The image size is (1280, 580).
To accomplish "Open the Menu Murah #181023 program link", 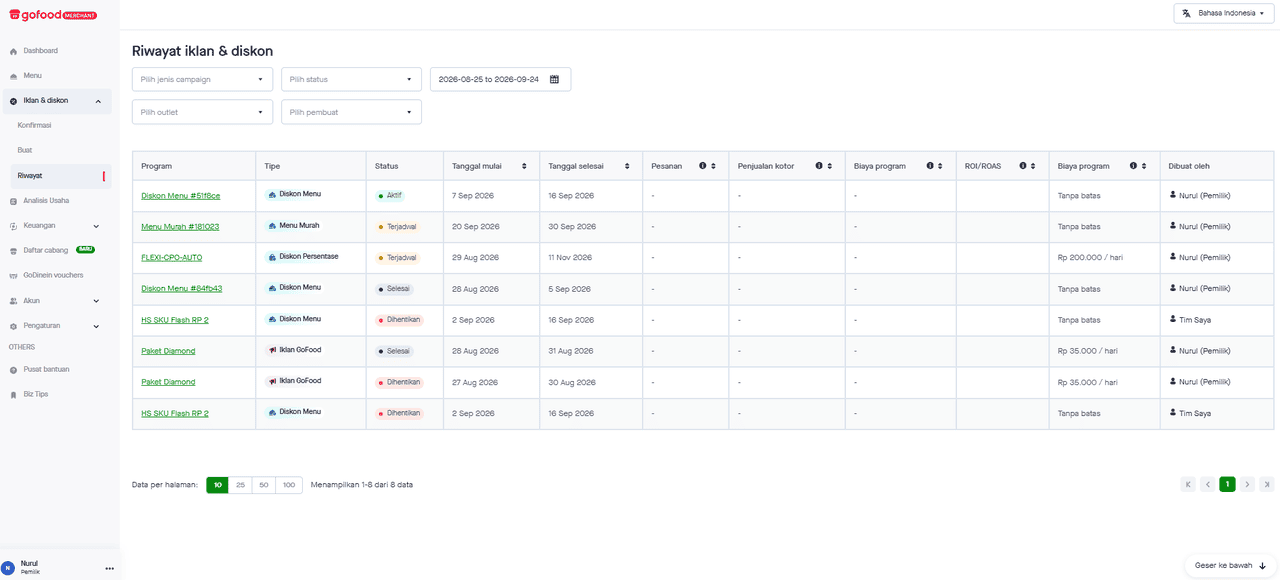I will pos(180,227).
